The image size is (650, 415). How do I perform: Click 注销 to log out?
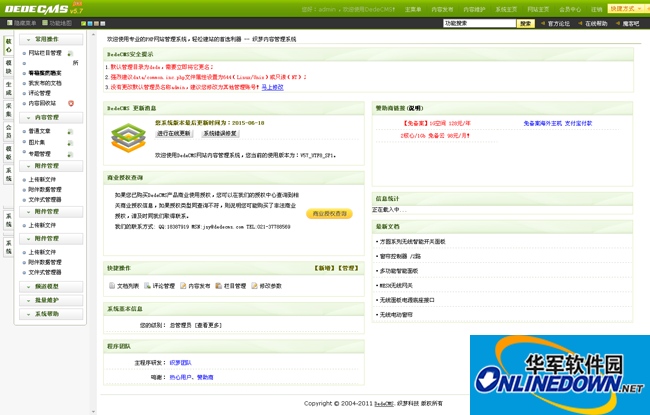coord(597,10)
